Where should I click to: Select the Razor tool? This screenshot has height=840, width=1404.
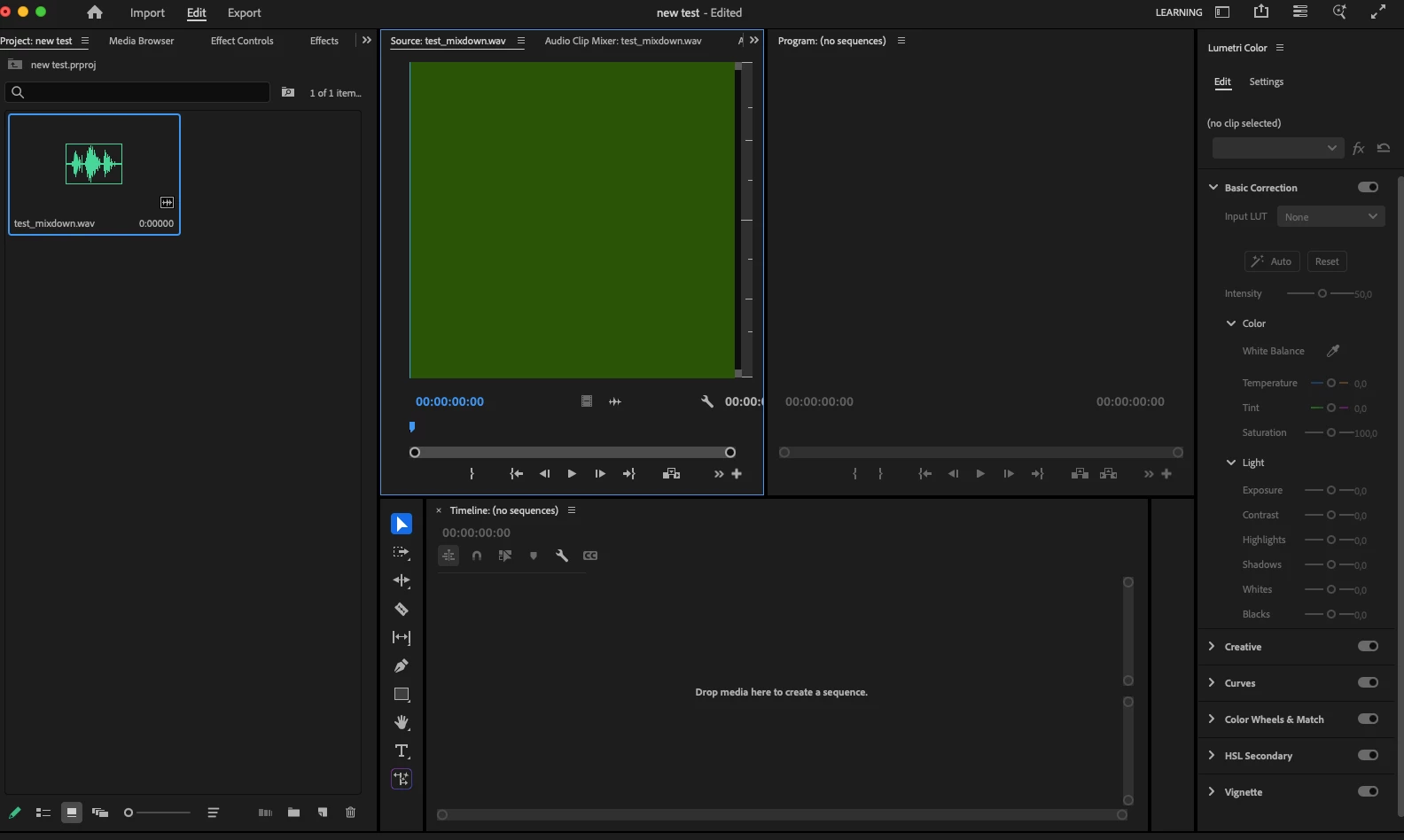tap(402, 610)
